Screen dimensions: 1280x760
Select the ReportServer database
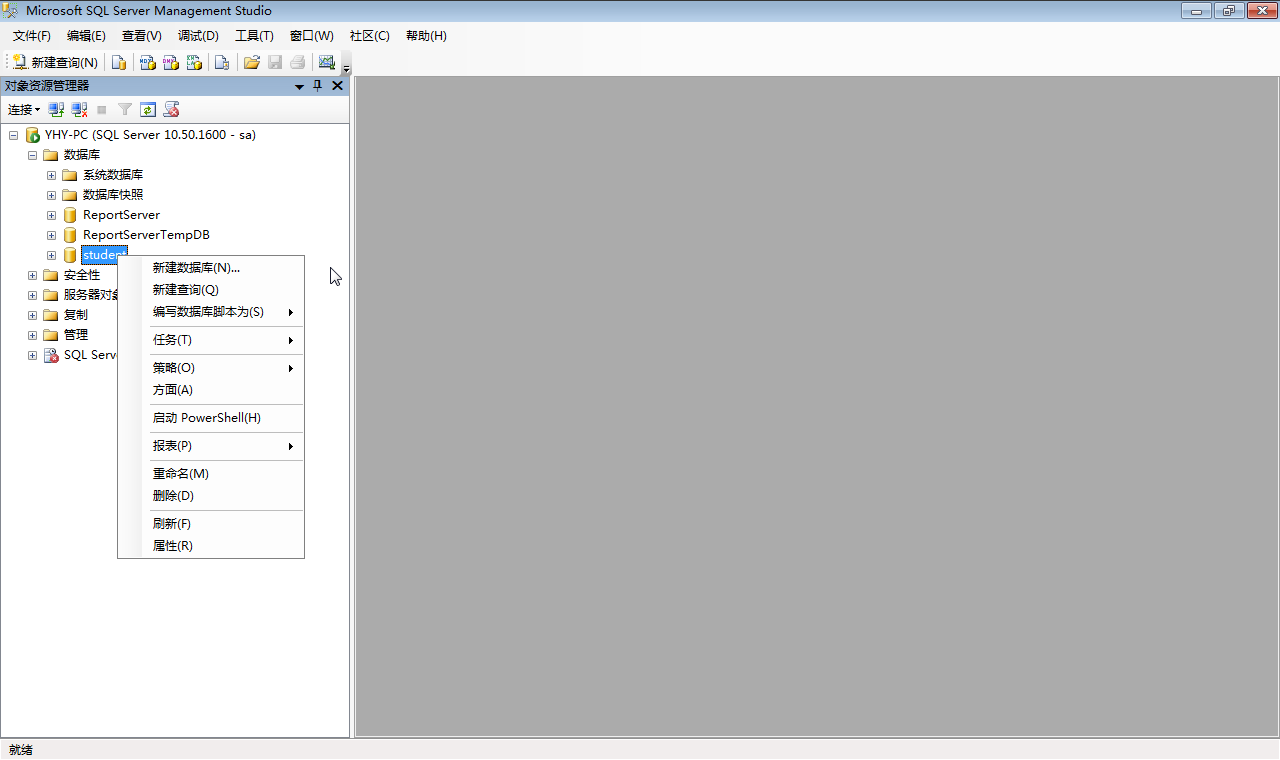pos(121,215)
